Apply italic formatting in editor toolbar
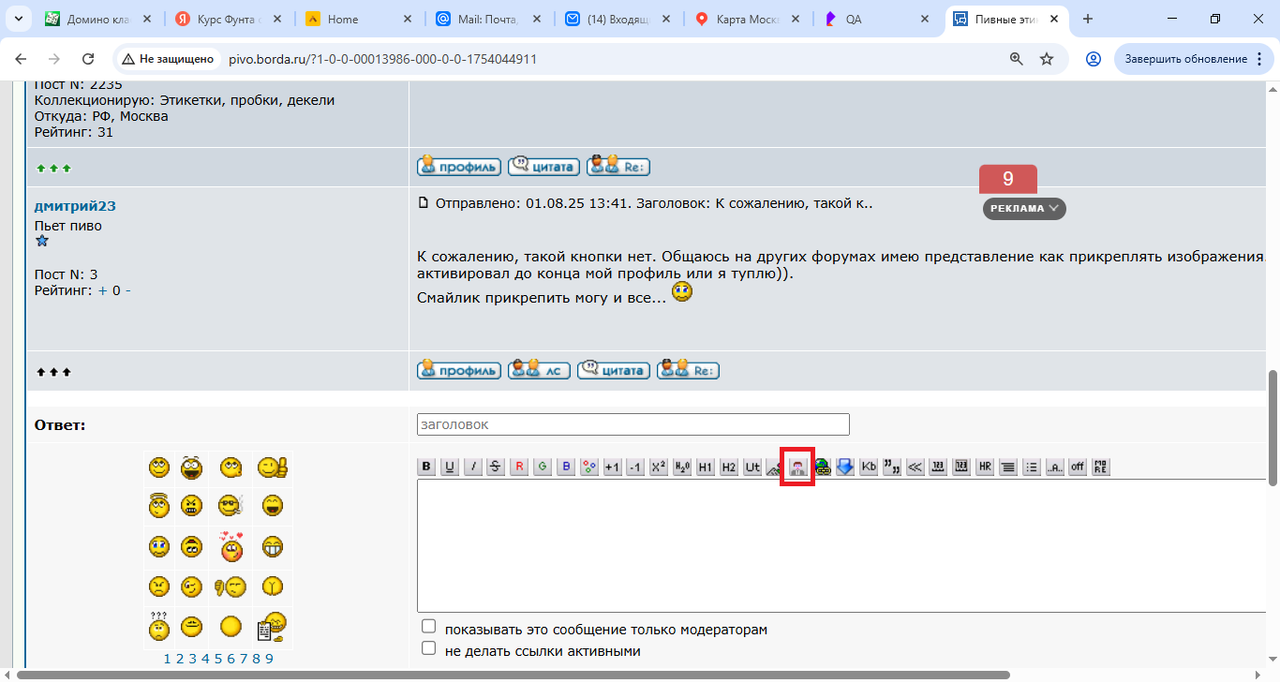The image size is (1280, 682). coord(473,467)
